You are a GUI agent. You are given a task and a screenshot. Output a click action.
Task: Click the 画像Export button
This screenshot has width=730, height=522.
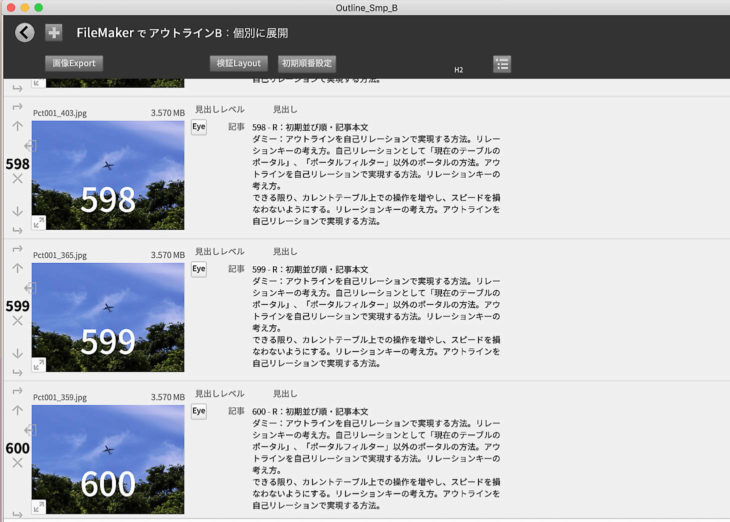point(74,64)
